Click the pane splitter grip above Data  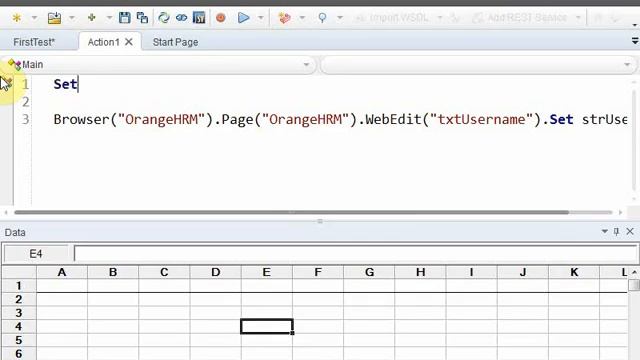click(320, 221)
